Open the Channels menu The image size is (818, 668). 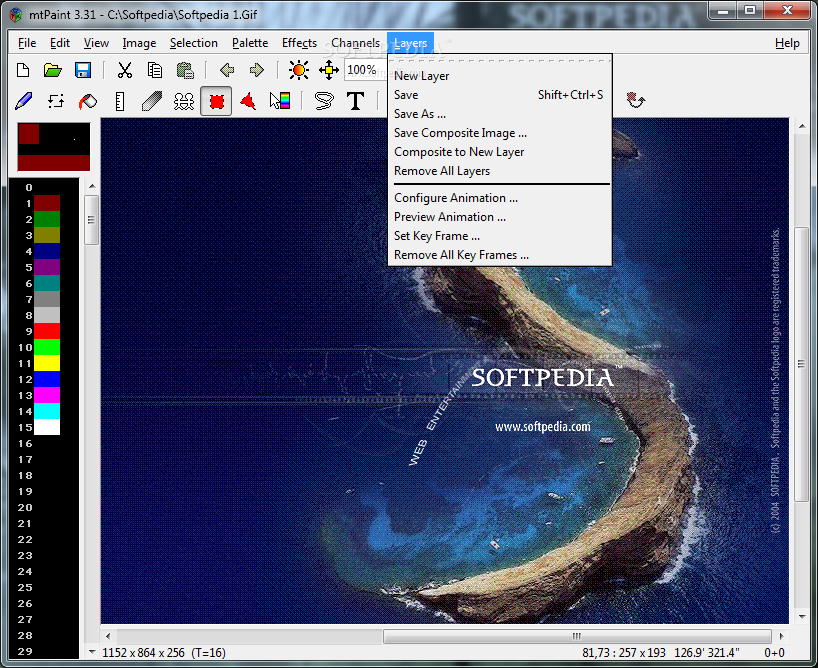click(356, 43)
